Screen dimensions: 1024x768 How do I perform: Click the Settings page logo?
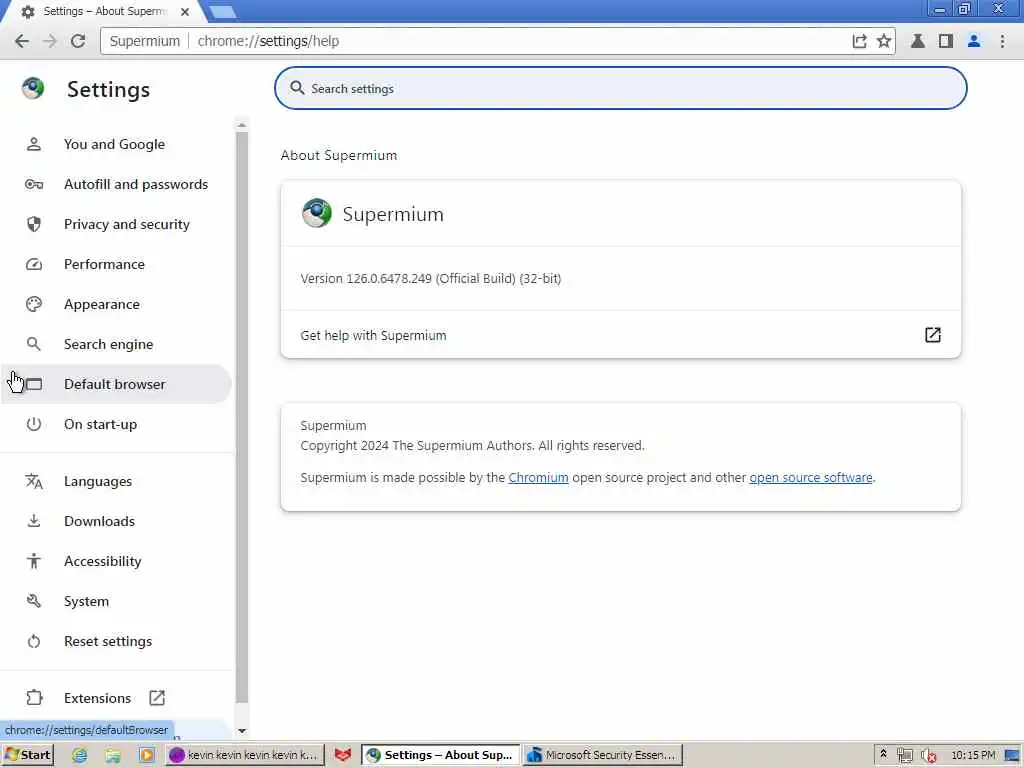(x=33, y=88)
